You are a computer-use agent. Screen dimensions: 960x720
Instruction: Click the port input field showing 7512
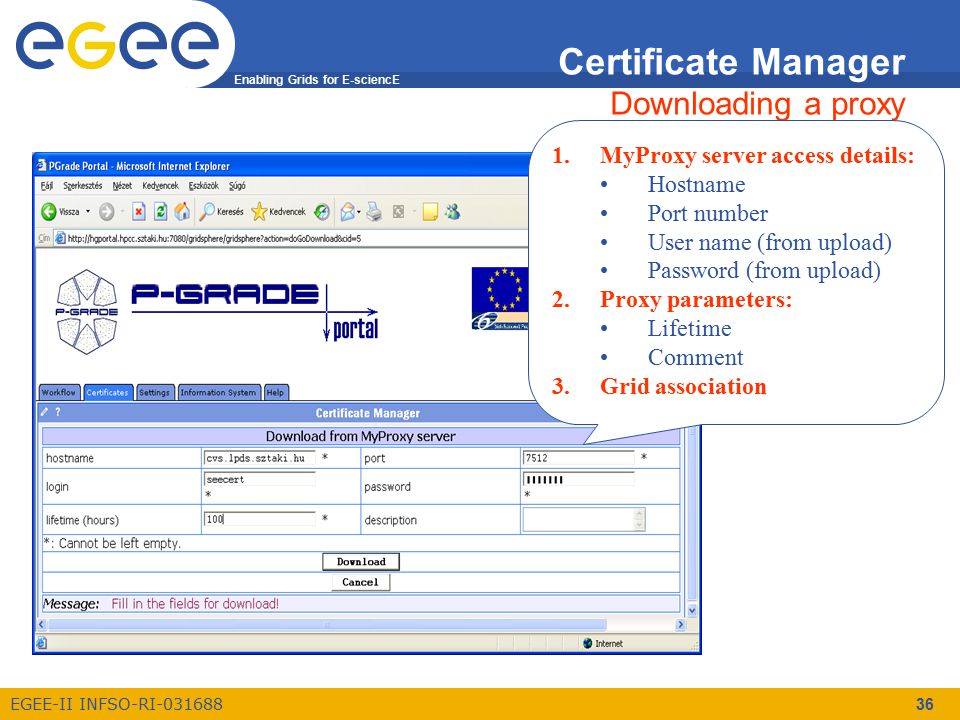579,458
